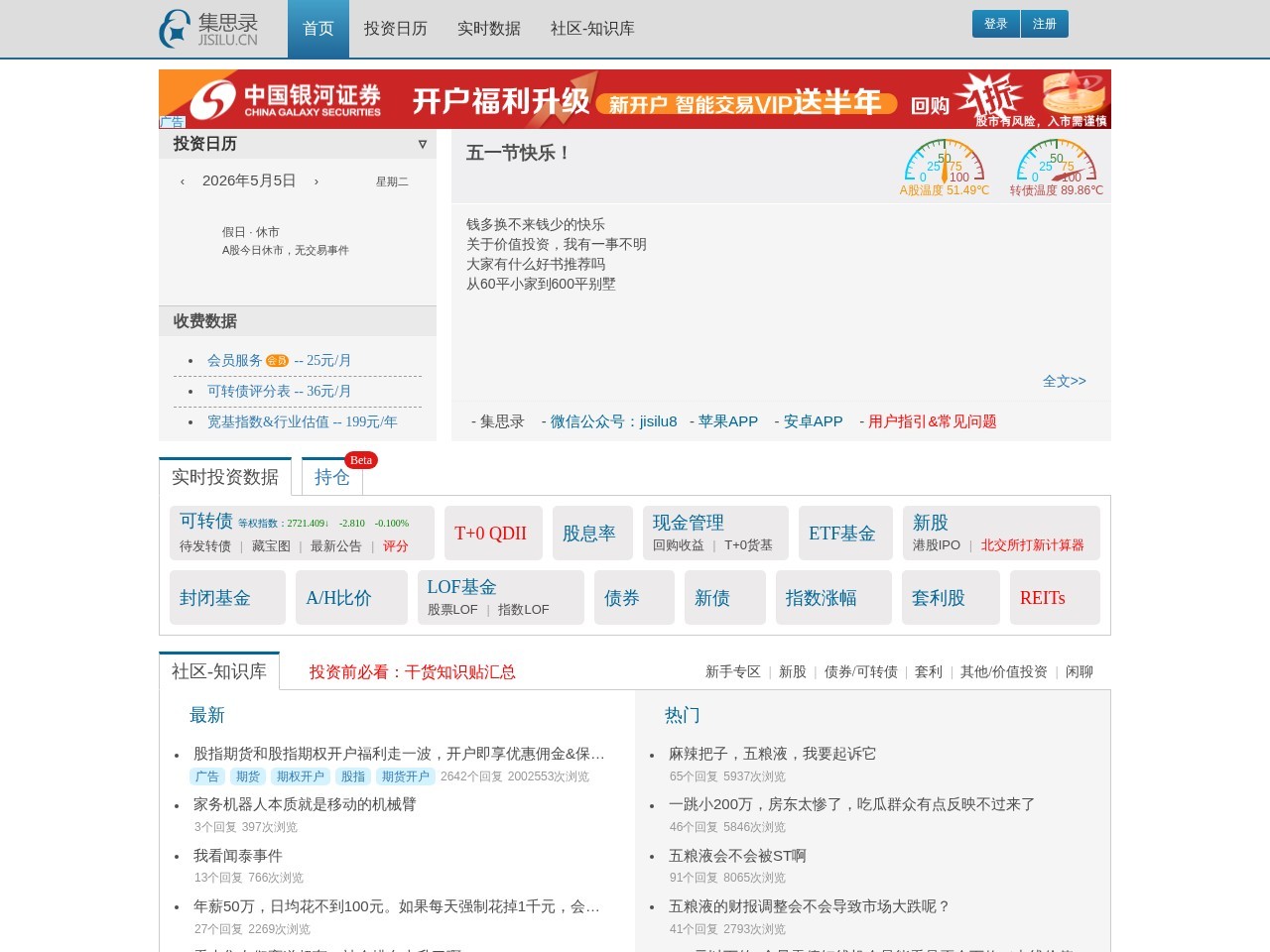Open 用户指引&常见问题 link
The image size is (1270, 952).
933,421
